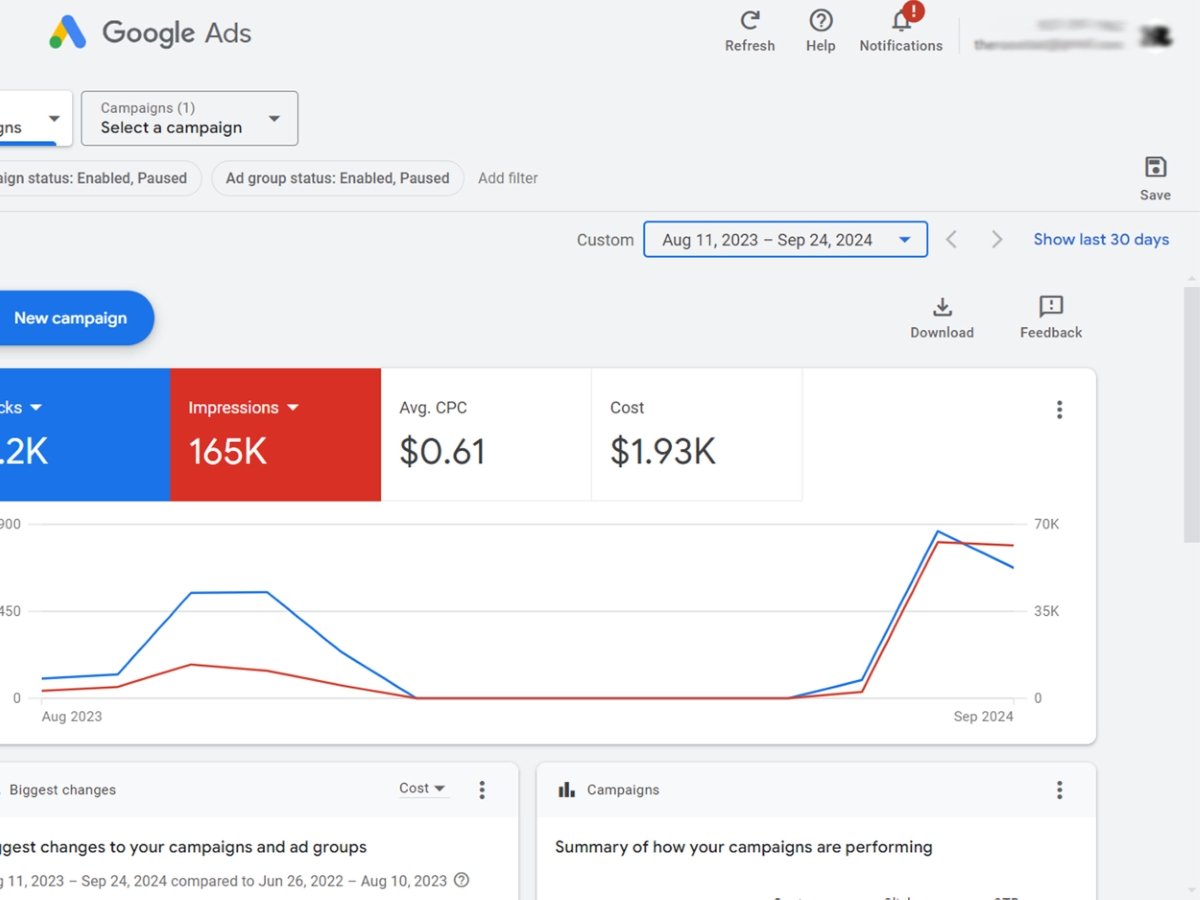Click the Aug 2023 axis label
Image resolution: width=1200 pixels, height=900 pixels.
pos(72,716)
